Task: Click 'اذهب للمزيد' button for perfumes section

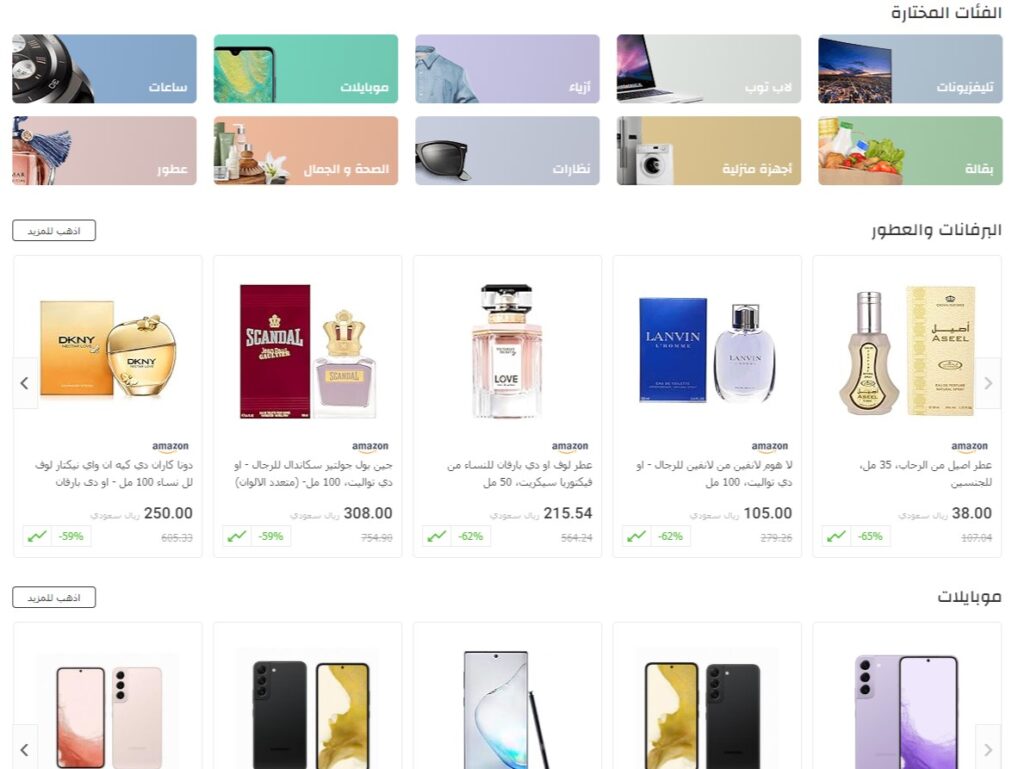Action: [x=54, y=230]
